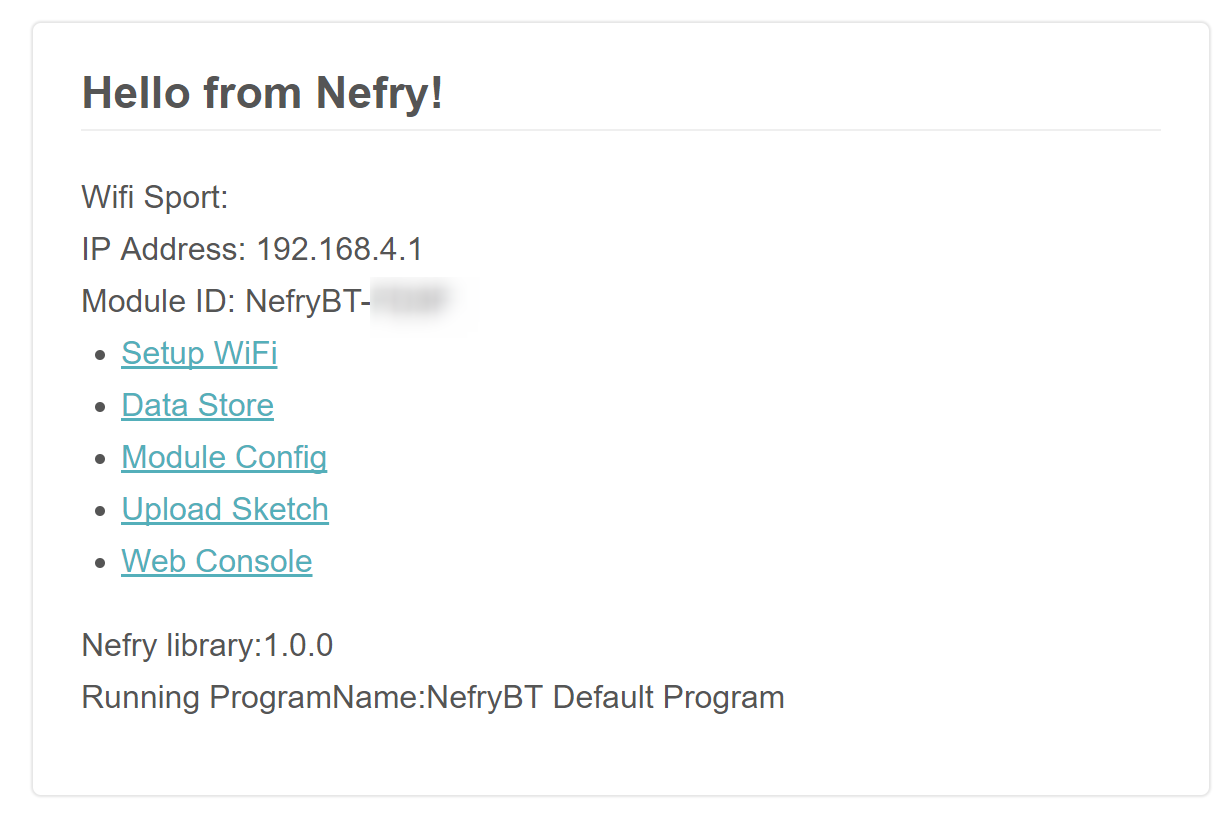This screenshot has height=826, width=1229.
Task: Click the bullet beside Upload Sketch
Action: pos(99,511)
